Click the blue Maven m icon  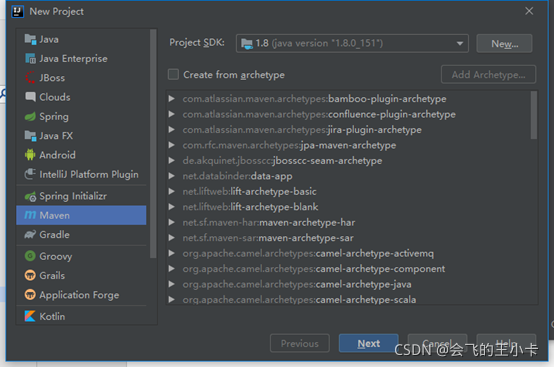[x=30, y=215]
